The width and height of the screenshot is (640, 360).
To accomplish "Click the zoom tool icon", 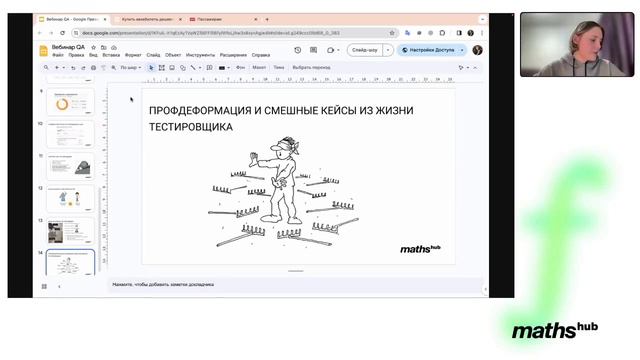I will (x=113, y=68).
